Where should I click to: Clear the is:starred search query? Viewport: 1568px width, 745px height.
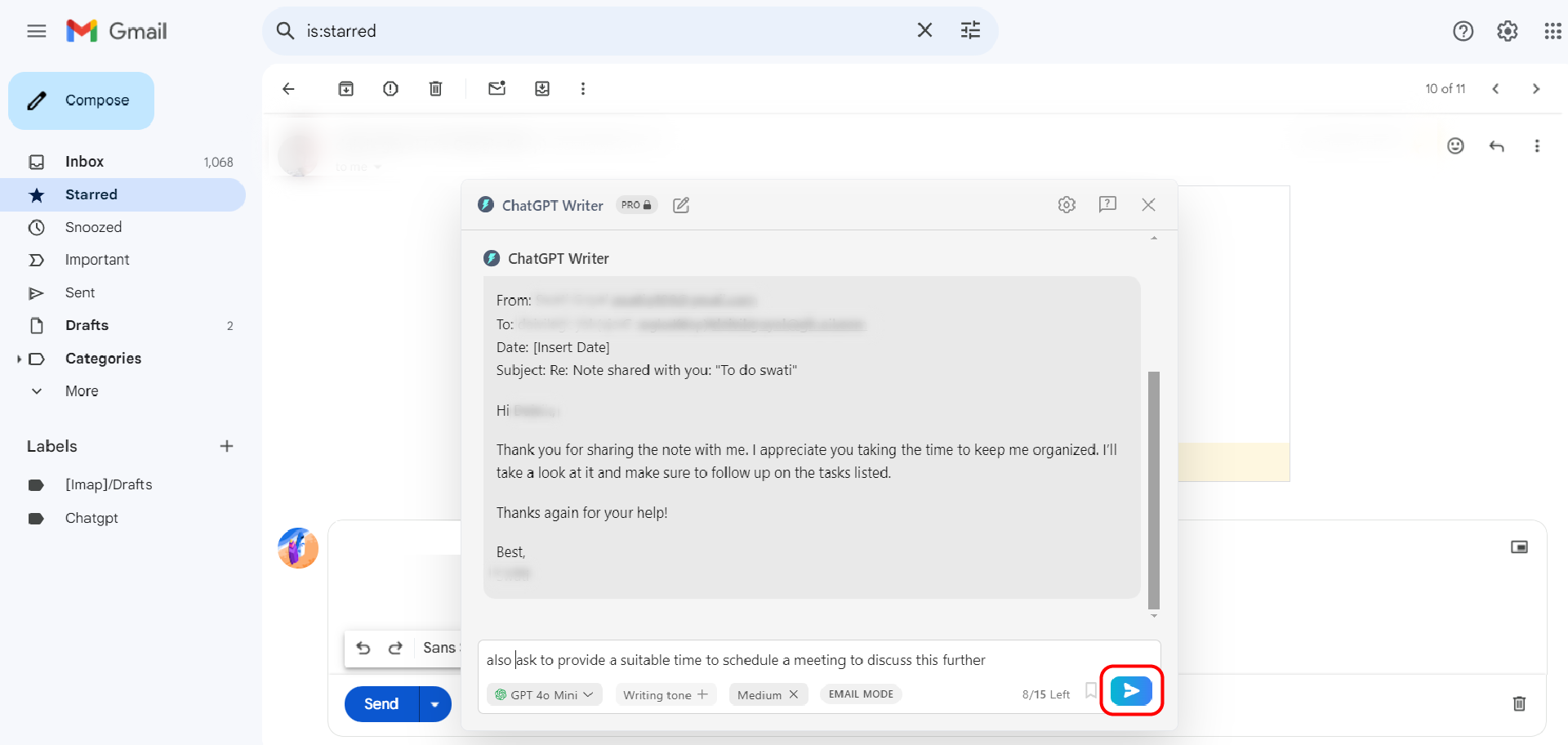click(x=924, y=30)
